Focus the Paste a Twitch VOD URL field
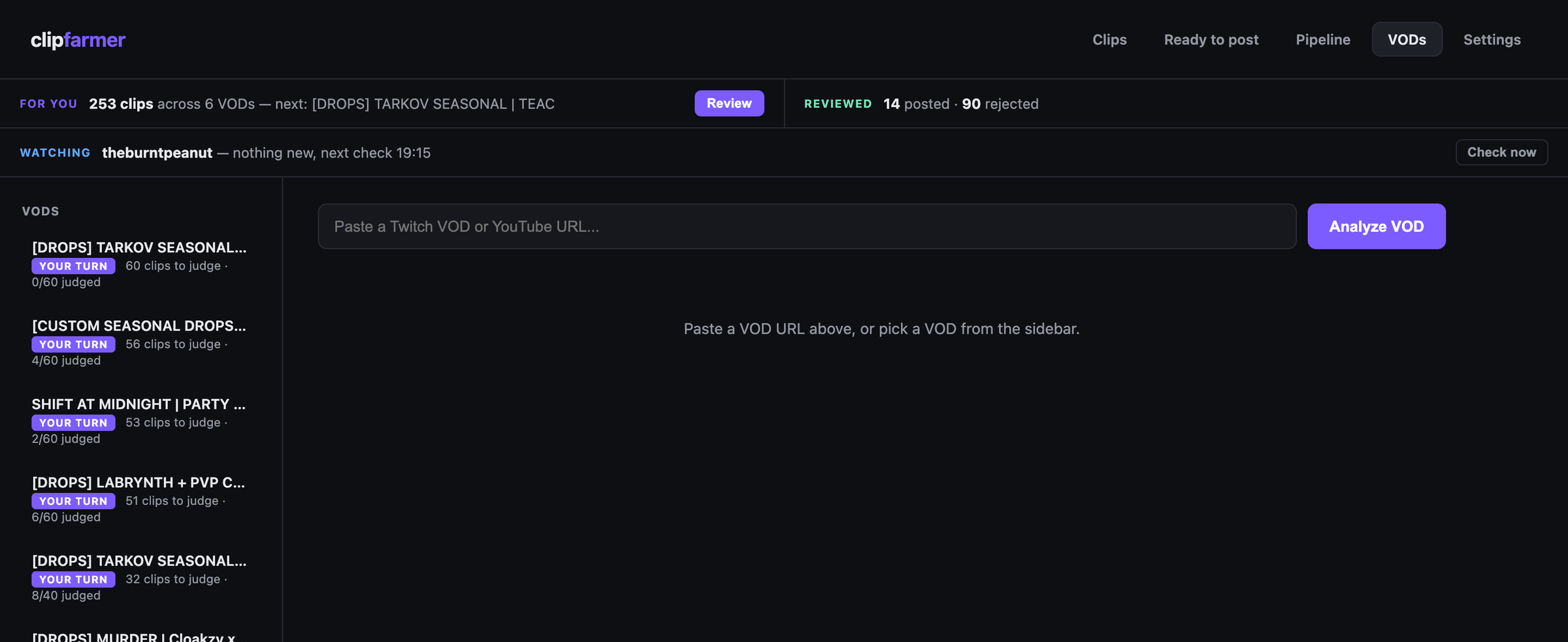 [807, 226]
